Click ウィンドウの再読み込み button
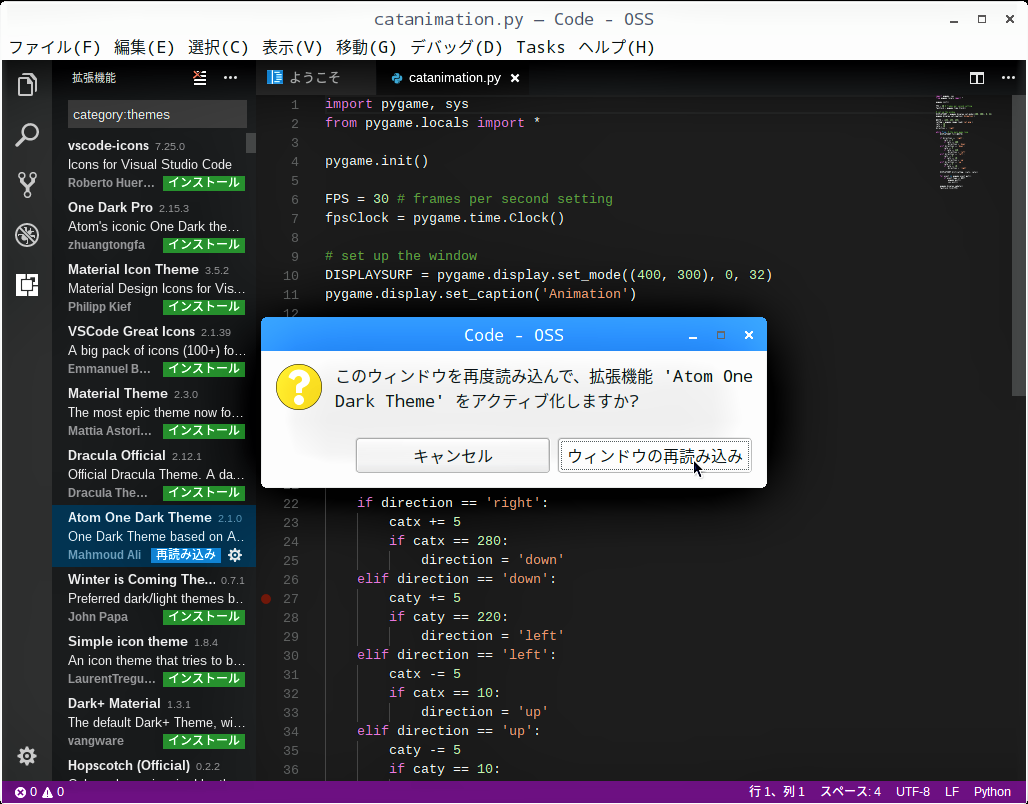 coord(654,456)
